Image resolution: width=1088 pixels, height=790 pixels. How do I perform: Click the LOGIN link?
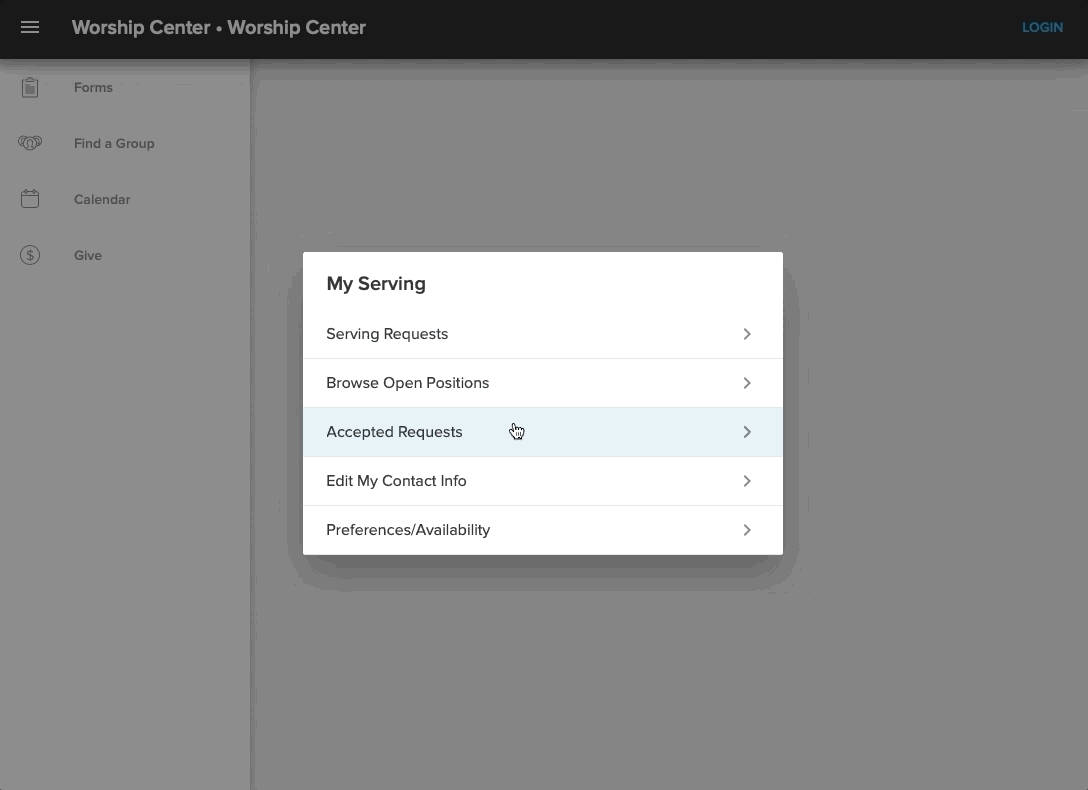tap(1042, 28)
